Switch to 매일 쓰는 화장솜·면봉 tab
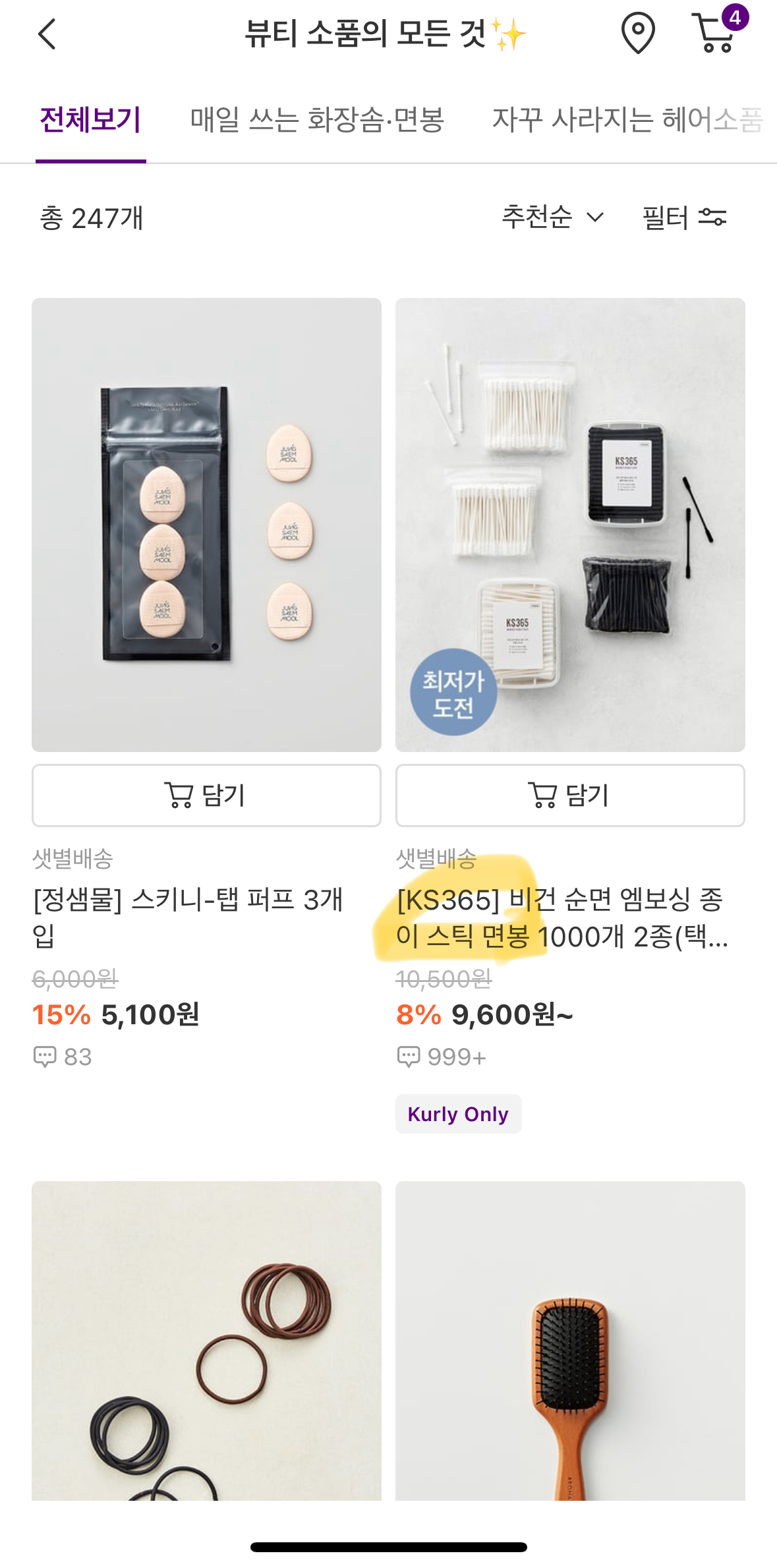 pyautogui.click(x=317, y=120)
